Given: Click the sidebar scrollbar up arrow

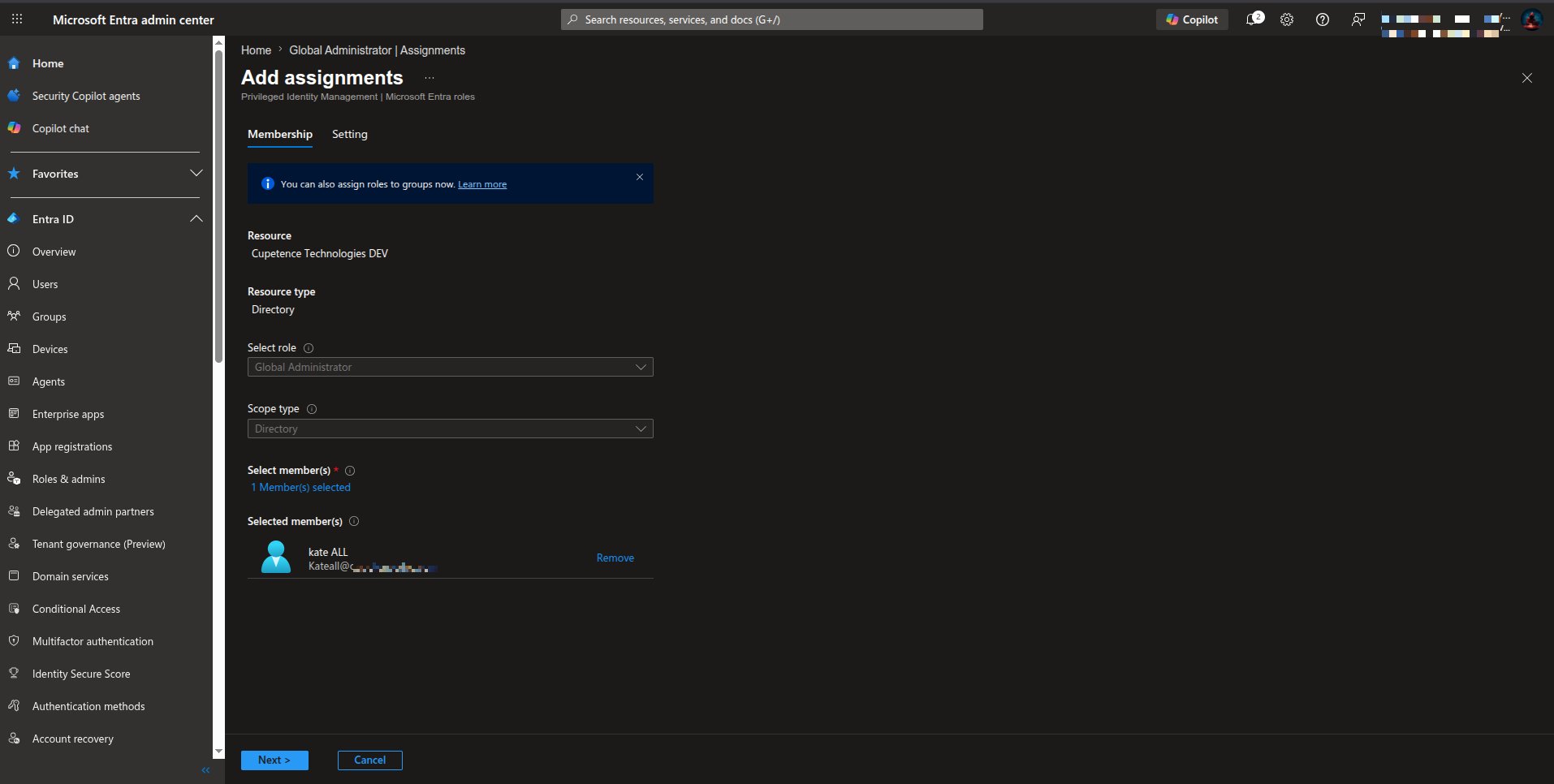Looking at the screenshot, I should pyautogui.click(x=218, y=41).
